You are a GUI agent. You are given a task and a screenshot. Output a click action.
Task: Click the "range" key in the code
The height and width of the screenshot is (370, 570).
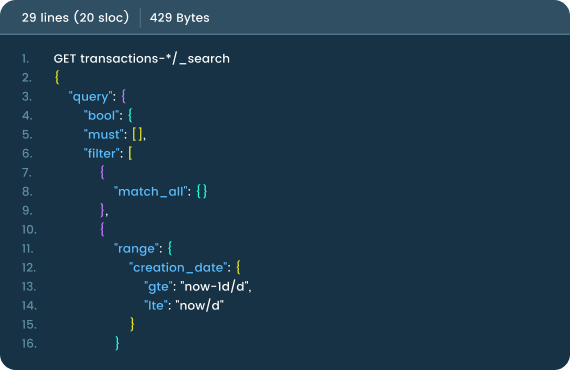[136, 249]
